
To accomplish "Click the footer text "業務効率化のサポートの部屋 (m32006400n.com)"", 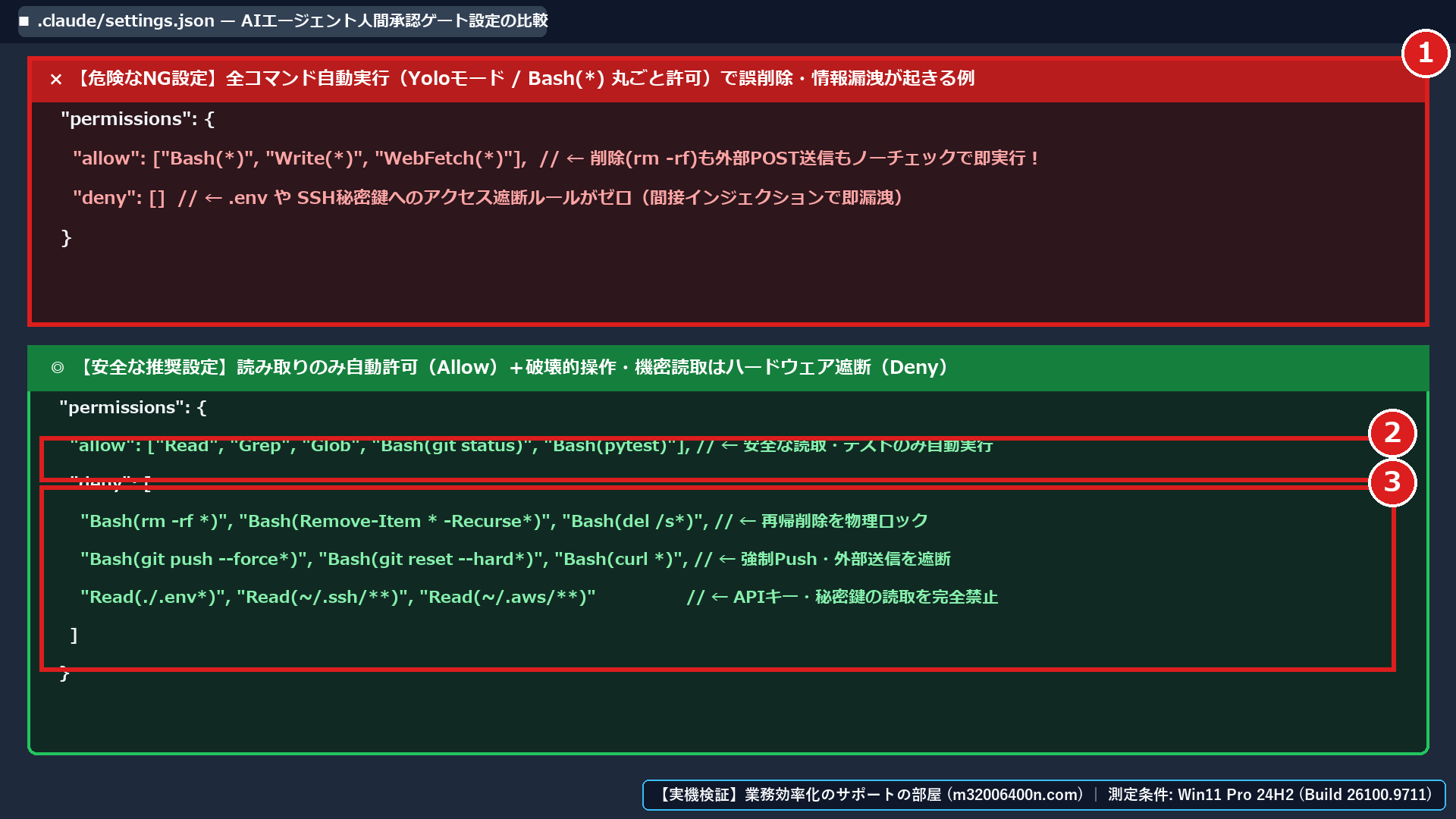I will [x=914, y=795].
